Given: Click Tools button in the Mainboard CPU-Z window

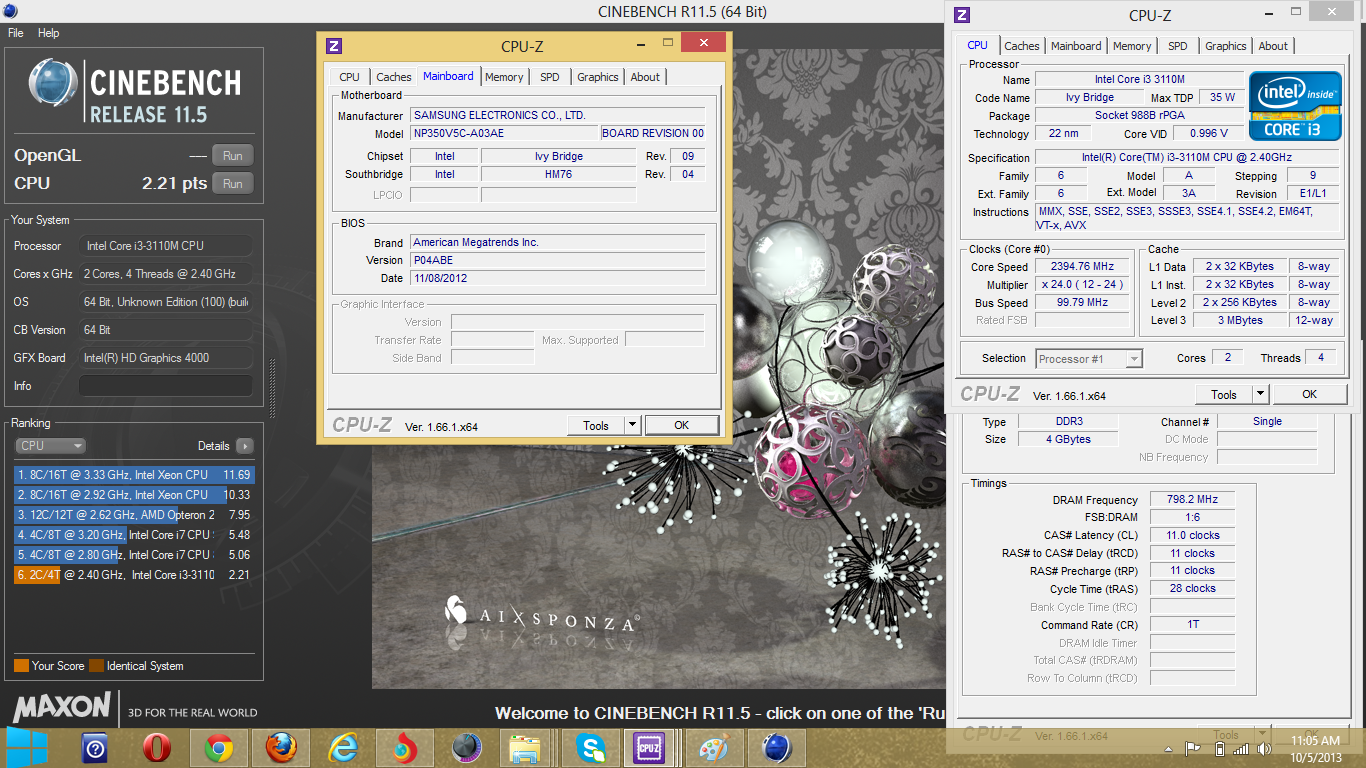Looking at the screenshot, I should [x=596, y=425].
